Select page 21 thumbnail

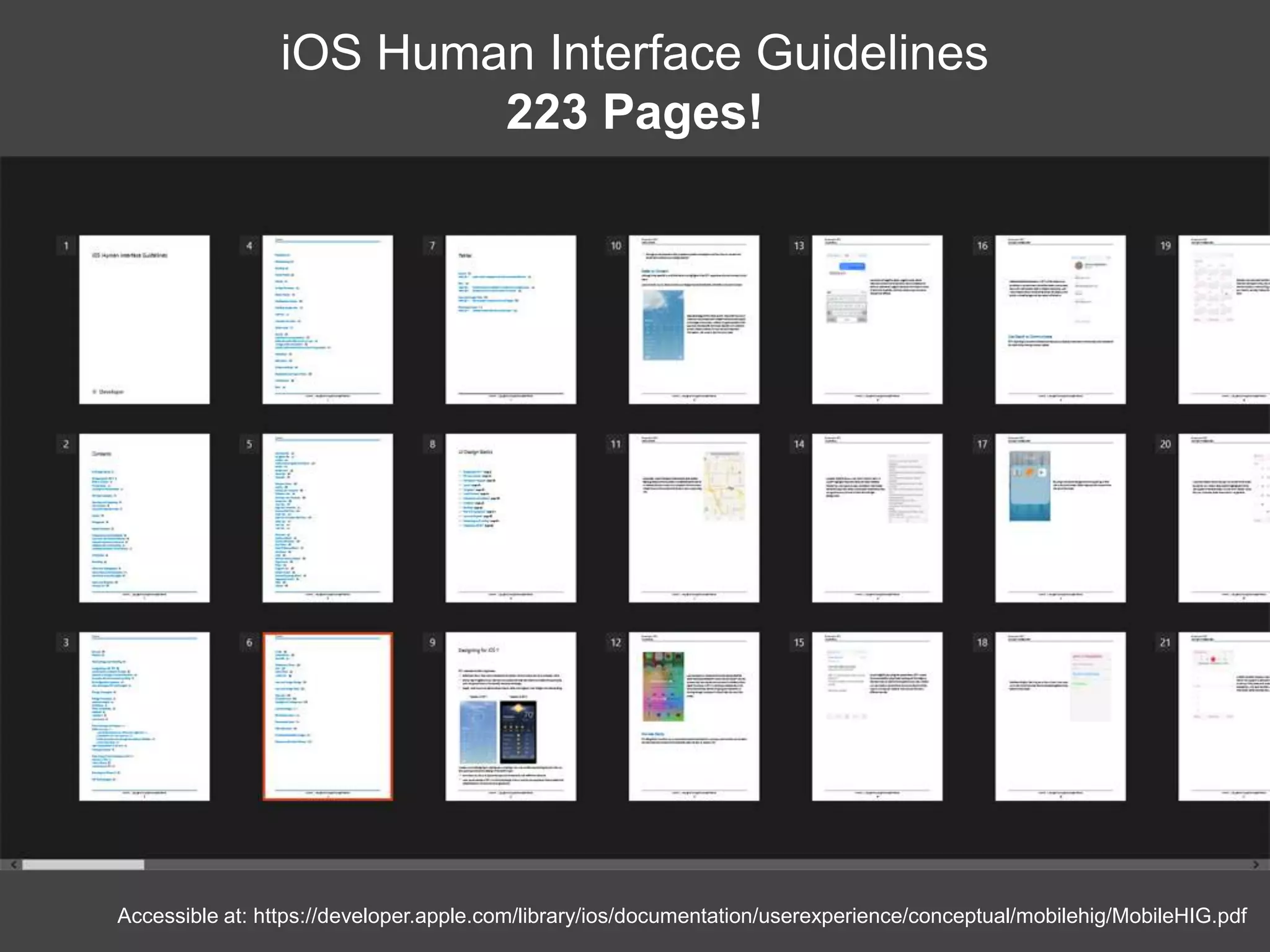1224,716
